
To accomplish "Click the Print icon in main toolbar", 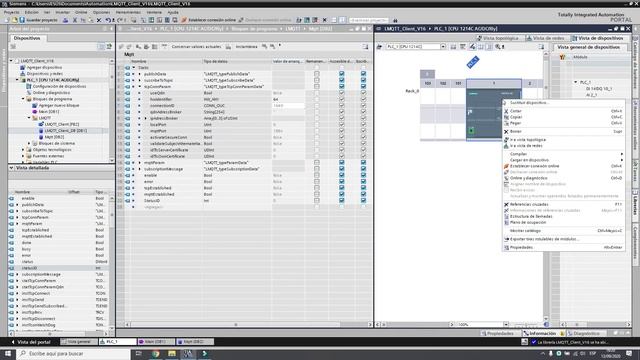I will (65, 20).
